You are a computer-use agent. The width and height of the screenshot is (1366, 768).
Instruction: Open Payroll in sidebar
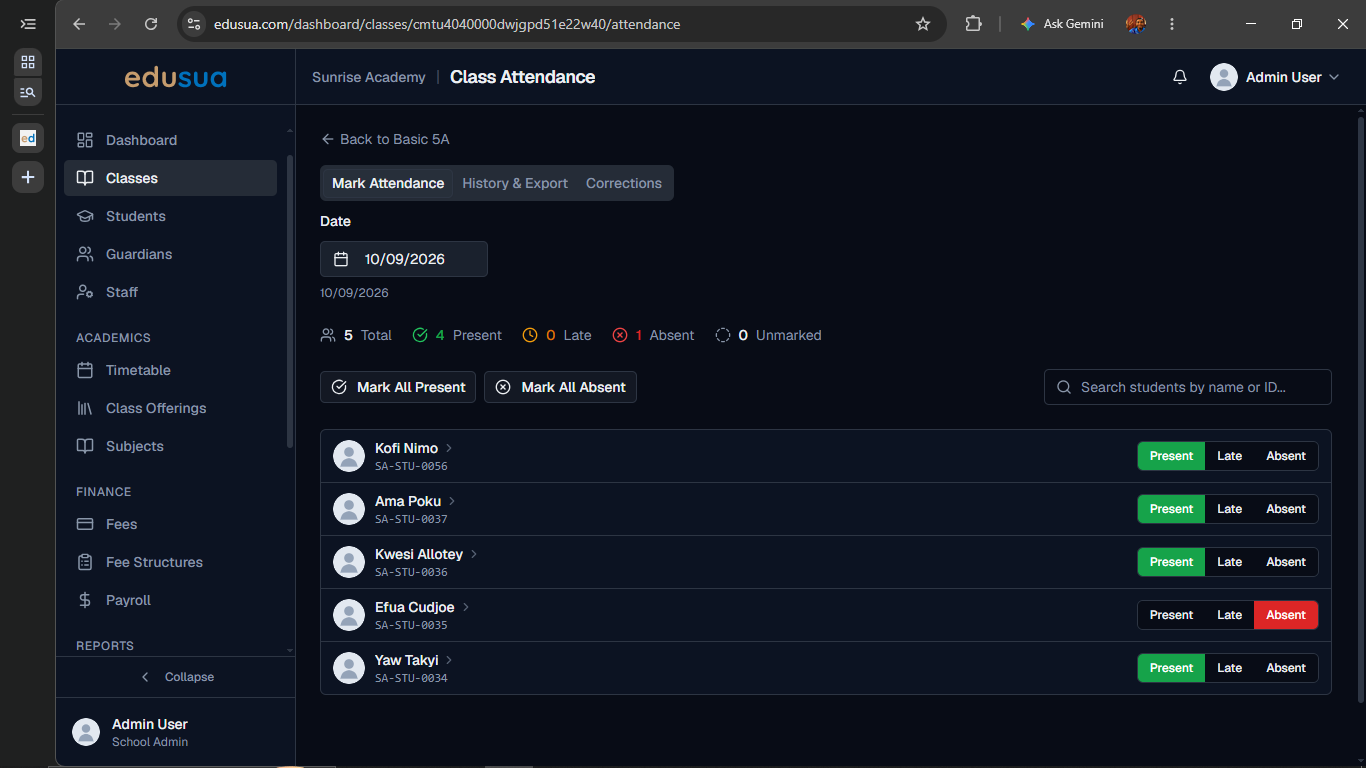click(170, 600)
